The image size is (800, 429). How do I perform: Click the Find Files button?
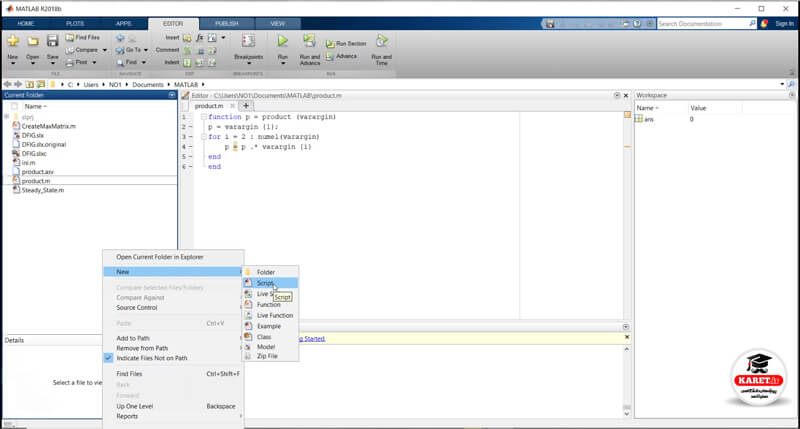tap(83, 38)
